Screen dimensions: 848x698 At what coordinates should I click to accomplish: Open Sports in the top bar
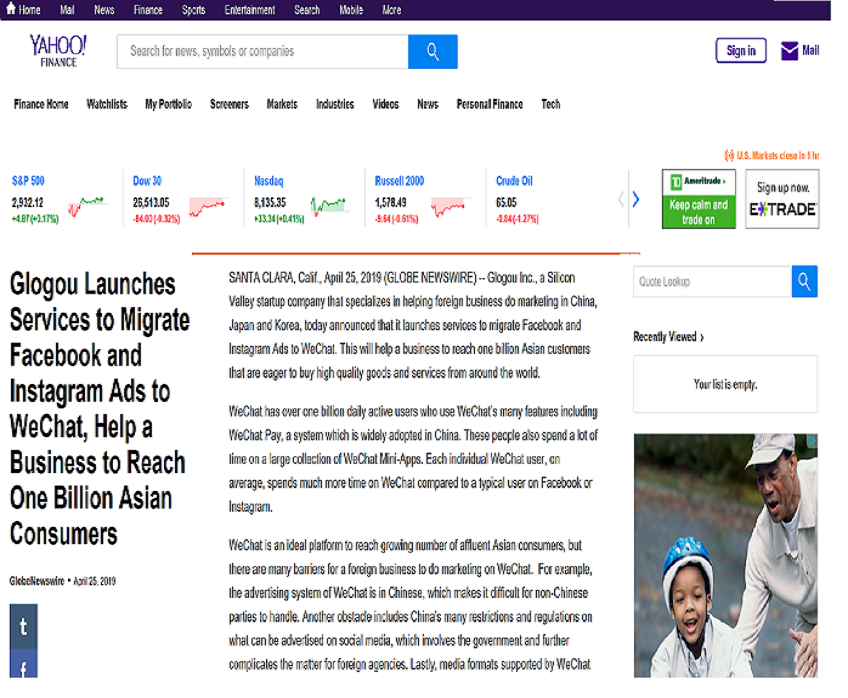pyautogui.click(x=193, y=10)
